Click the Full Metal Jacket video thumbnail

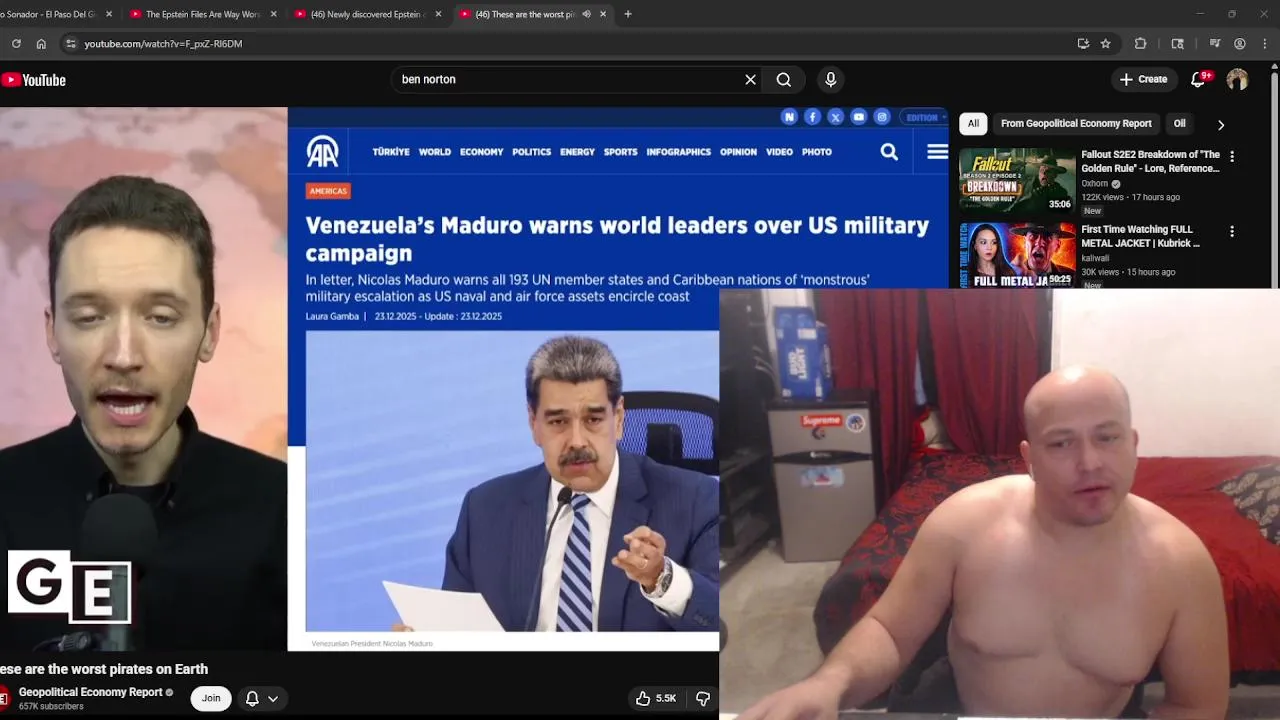[x=1017, y=255]
